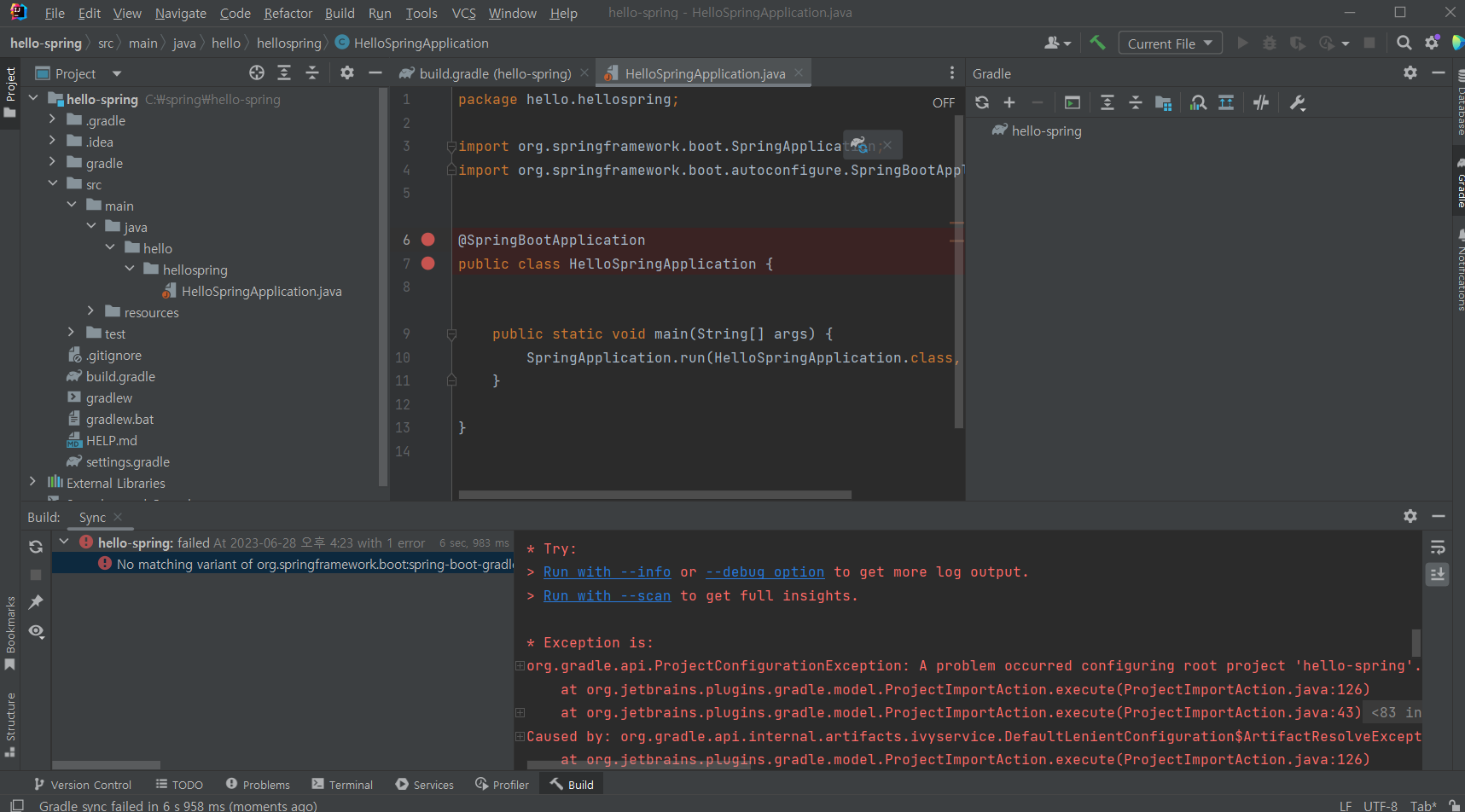
Task: Collapse the src folder
Action: [x=53, y=183]
